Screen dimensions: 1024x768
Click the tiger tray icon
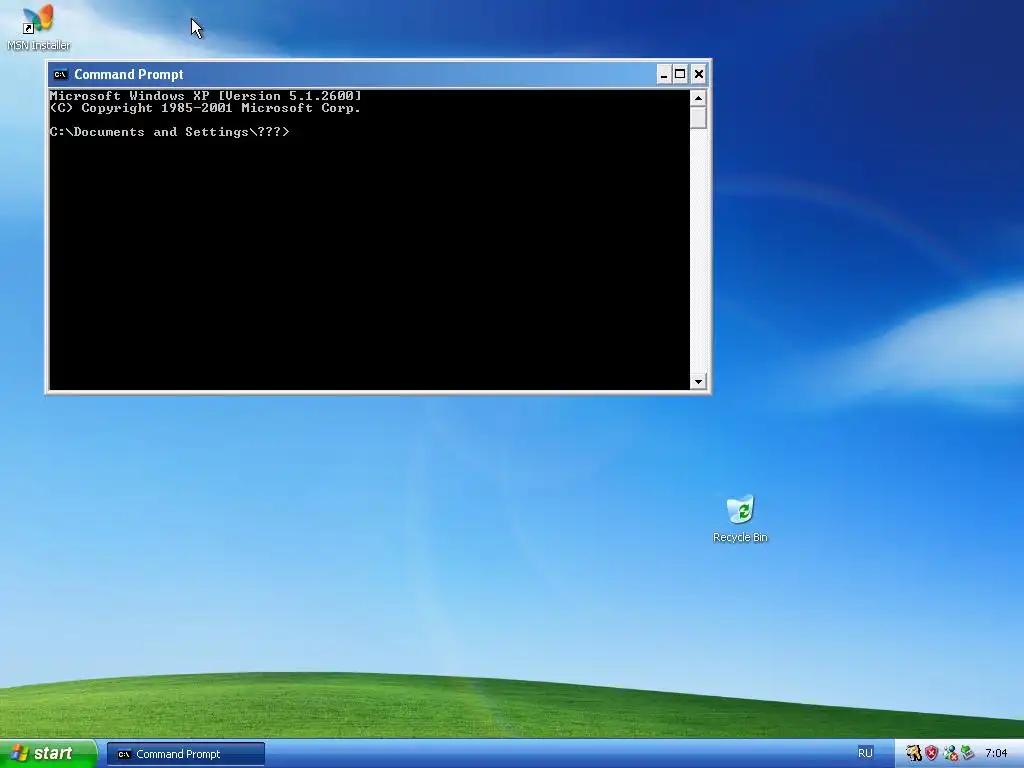pyautogui.click(x=914, y=753)
